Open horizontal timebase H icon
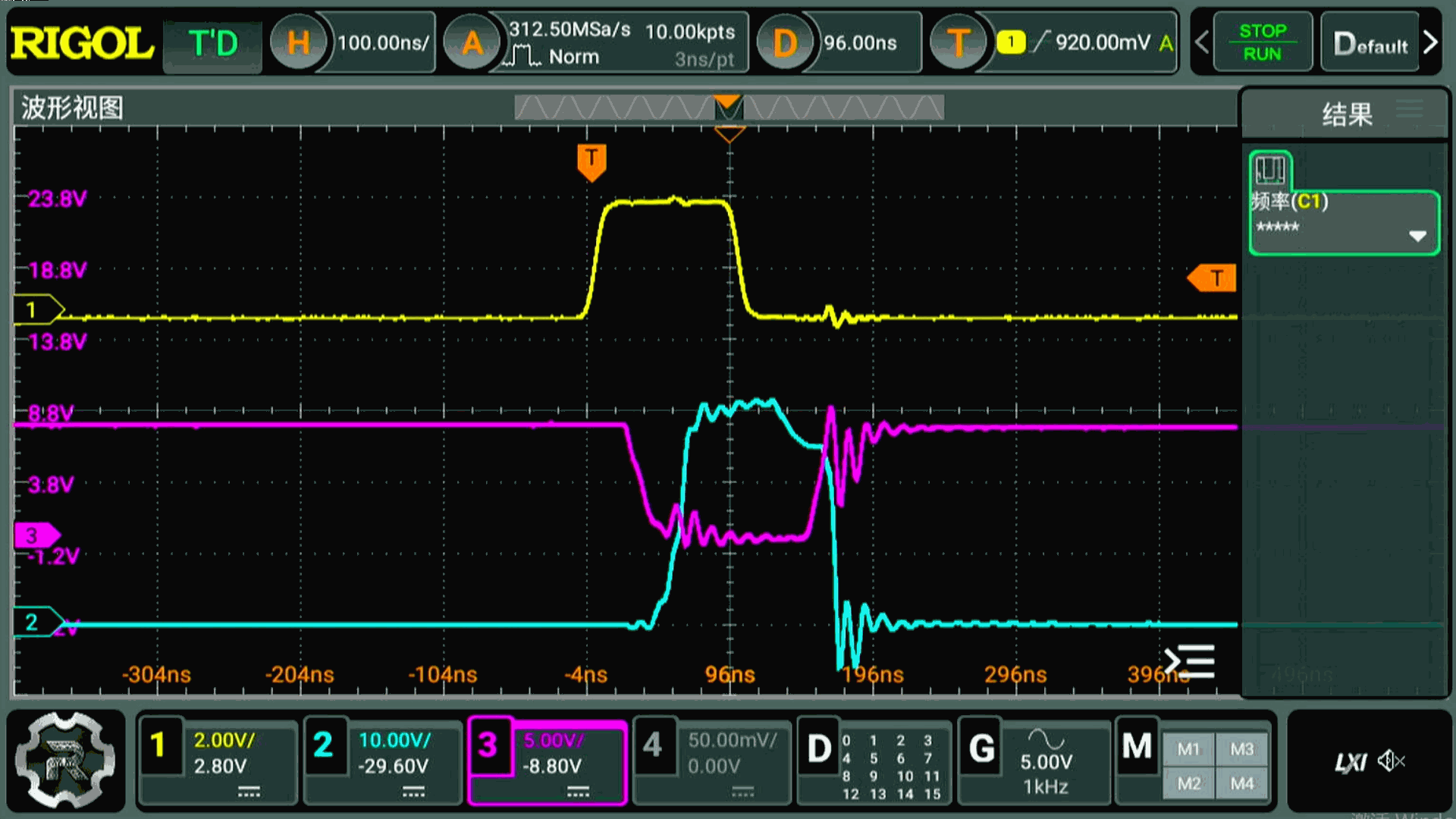1456x819 pixels. (x=298, y=43)
